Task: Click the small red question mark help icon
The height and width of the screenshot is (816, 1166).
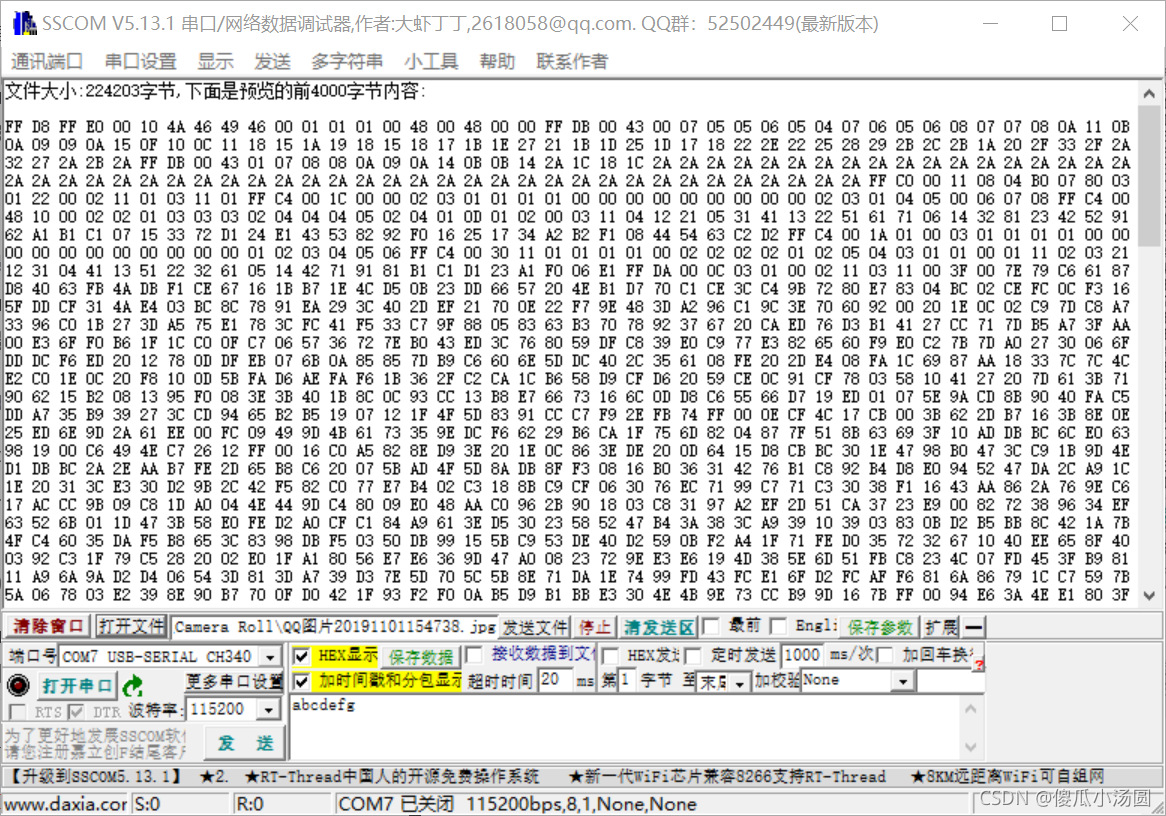Action: [x=979, y=664]
